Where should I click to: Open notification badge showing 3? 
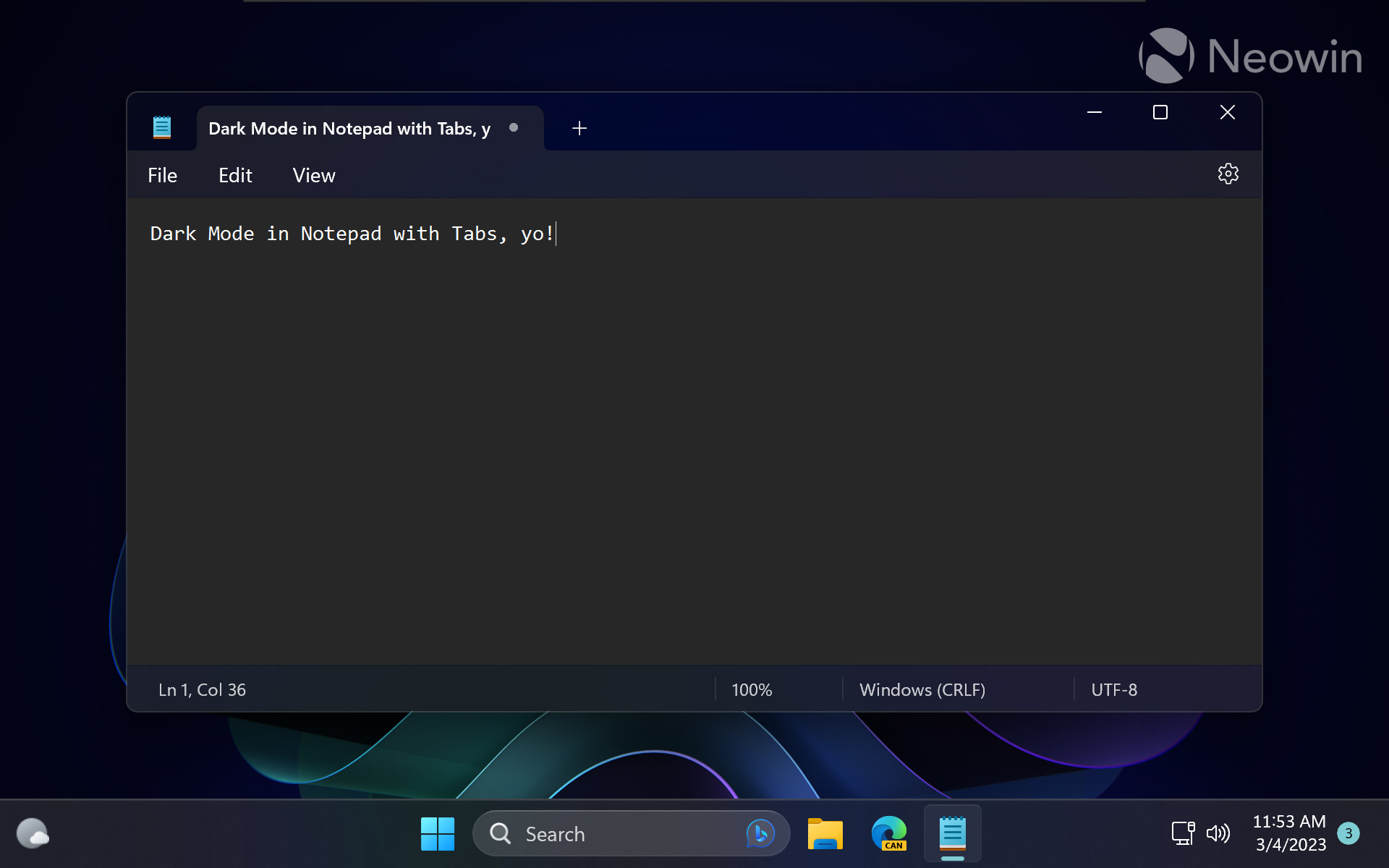[x=1348, y=833]
